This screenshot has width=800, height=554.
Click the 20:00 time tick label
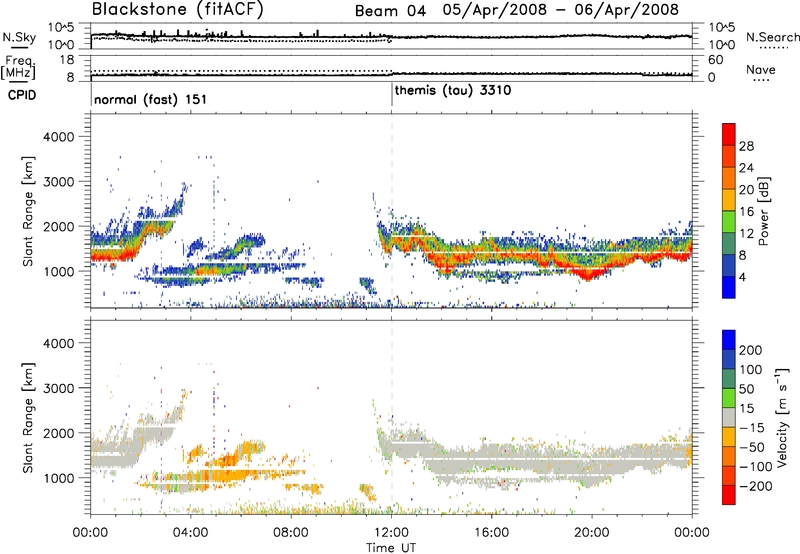click(591, 533)
